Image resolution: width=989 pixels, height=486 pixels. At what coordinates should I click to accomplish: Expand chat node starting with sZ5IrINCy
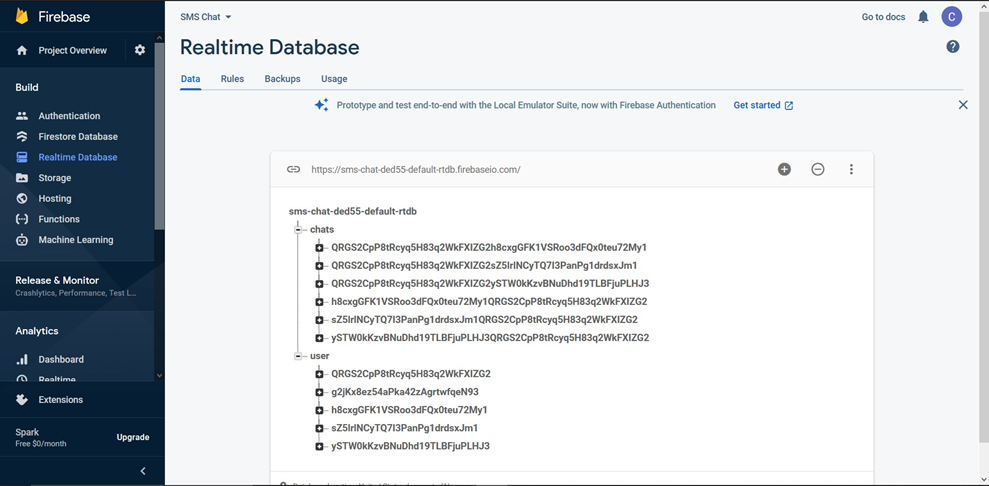coord(320,320)
